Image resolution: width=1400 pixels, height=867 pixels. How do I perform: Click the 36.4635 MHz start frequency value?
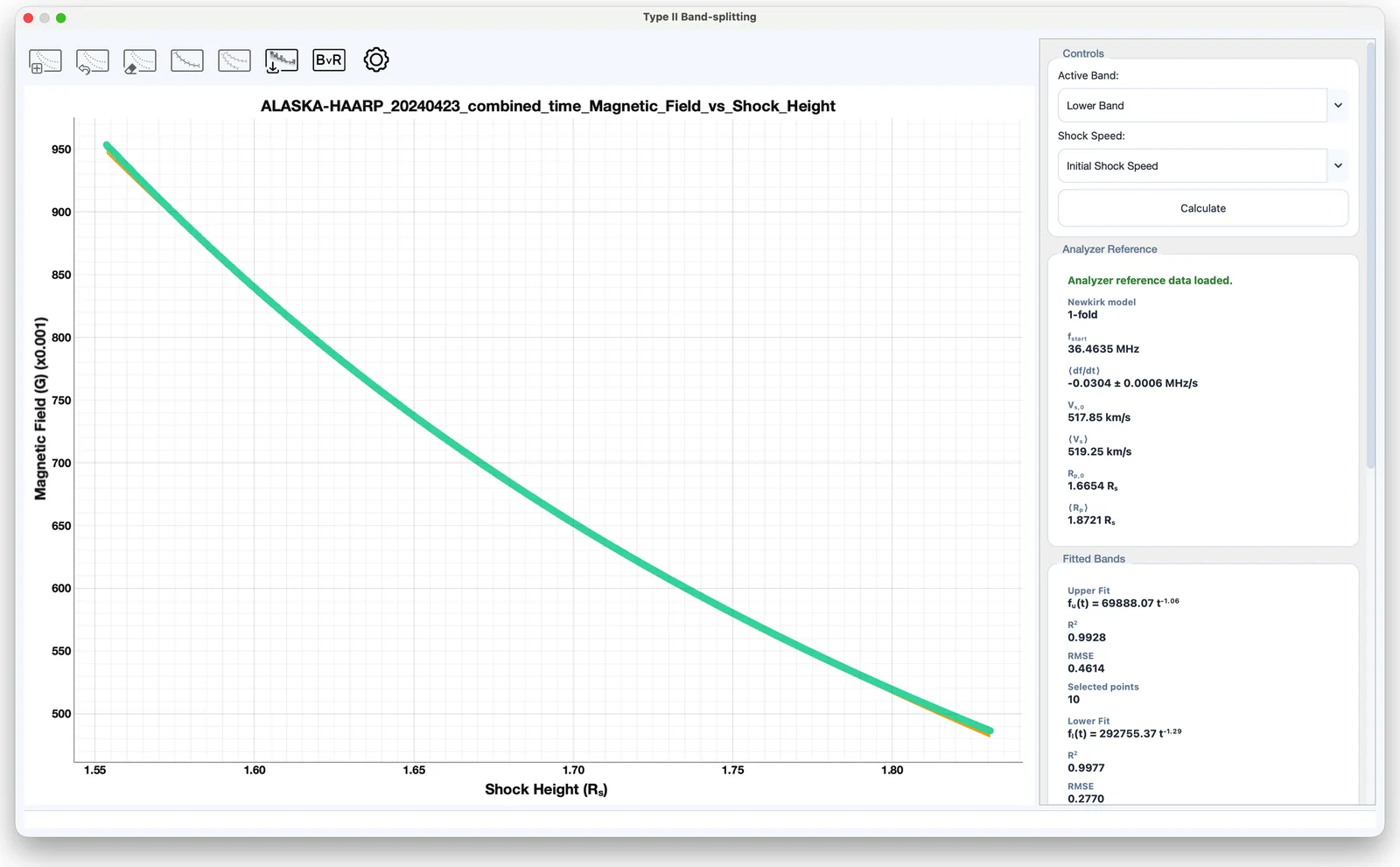pyautogui.click(x=1102, y=349)
